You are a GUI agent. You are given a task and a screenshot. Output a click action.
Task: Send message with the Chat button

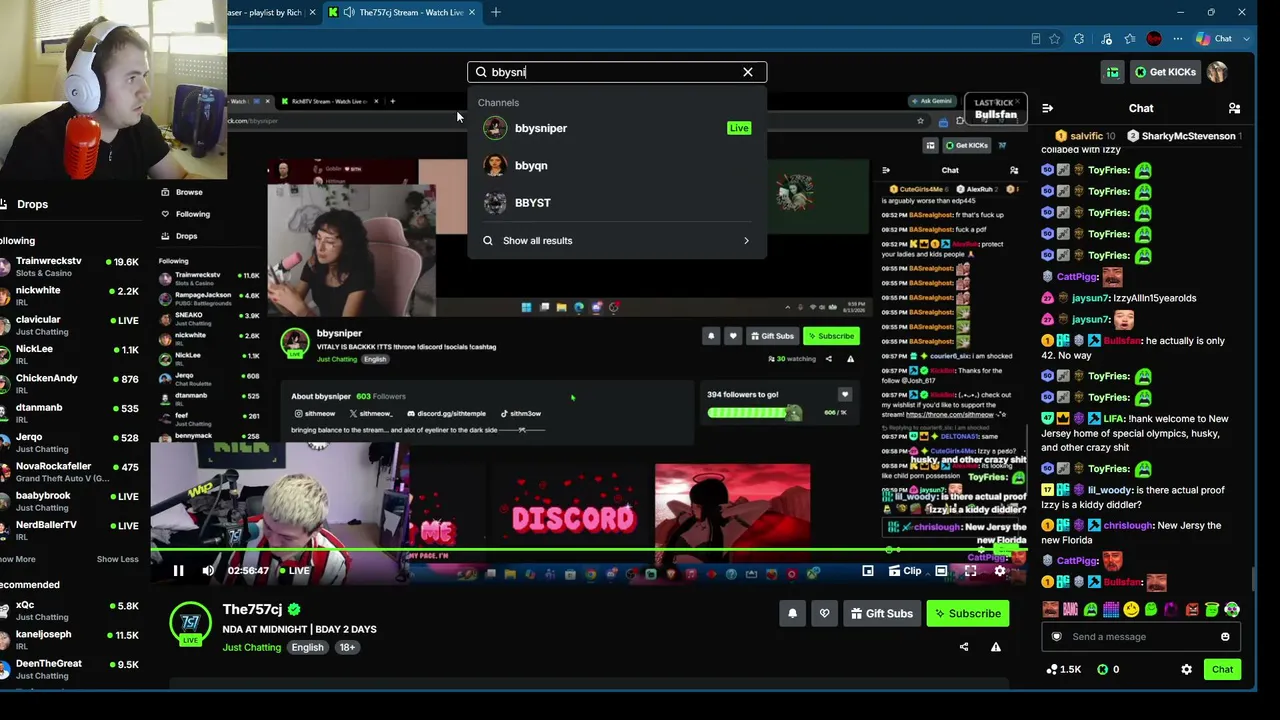click(1222, 669)
